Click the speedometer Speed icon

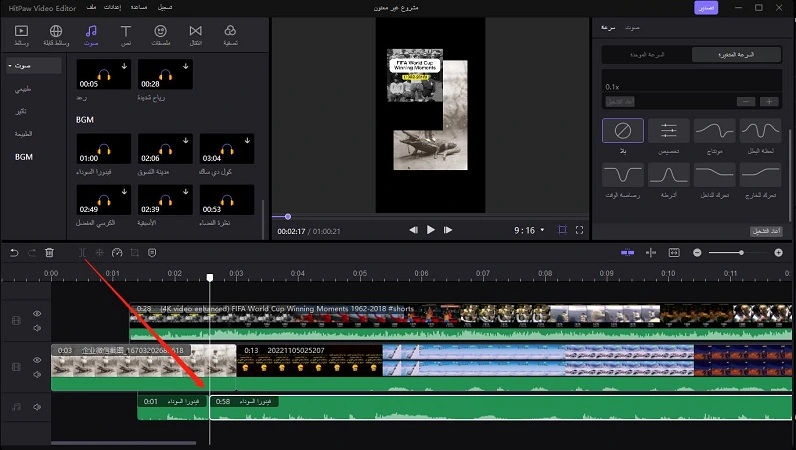coord(117,252)
